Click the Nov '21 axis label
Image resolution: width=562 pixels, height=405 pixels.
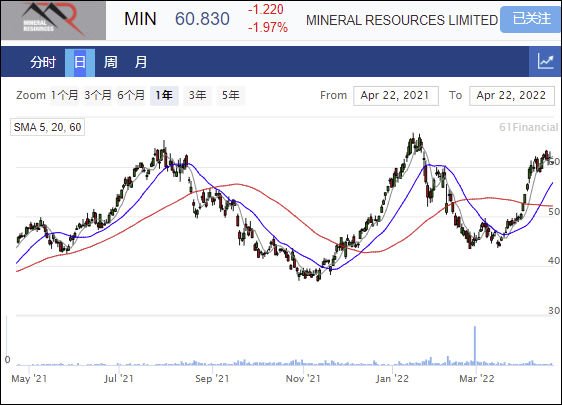pos(303,379)
